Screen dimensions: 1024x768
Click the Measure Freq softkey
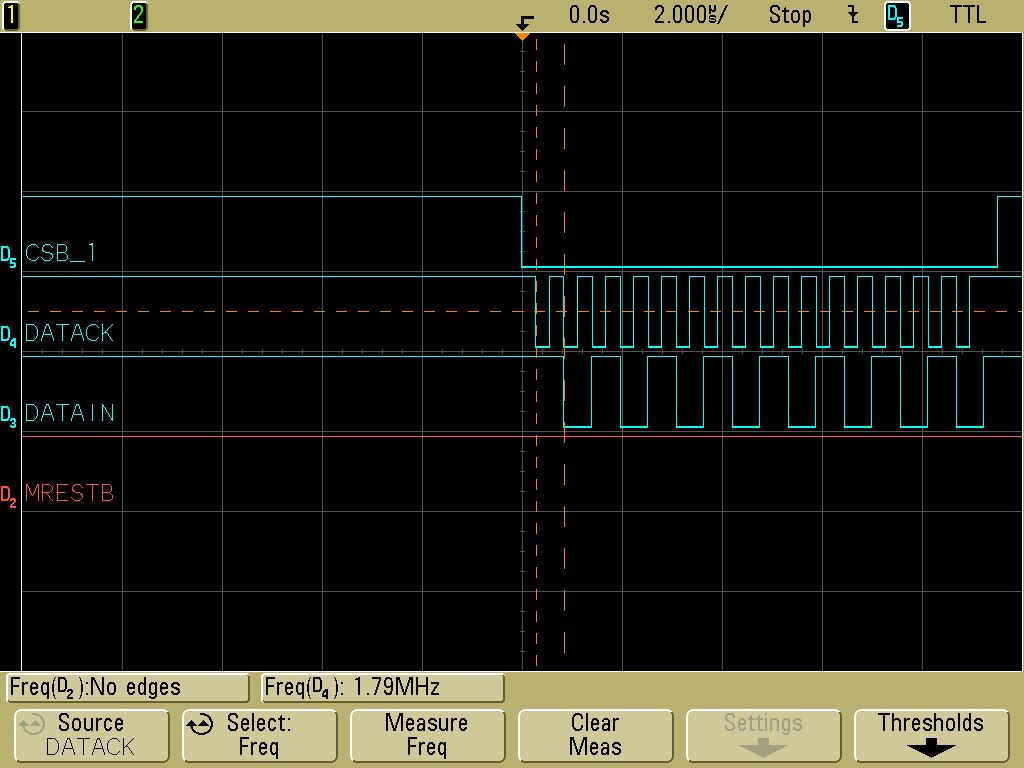pos(427,735)
